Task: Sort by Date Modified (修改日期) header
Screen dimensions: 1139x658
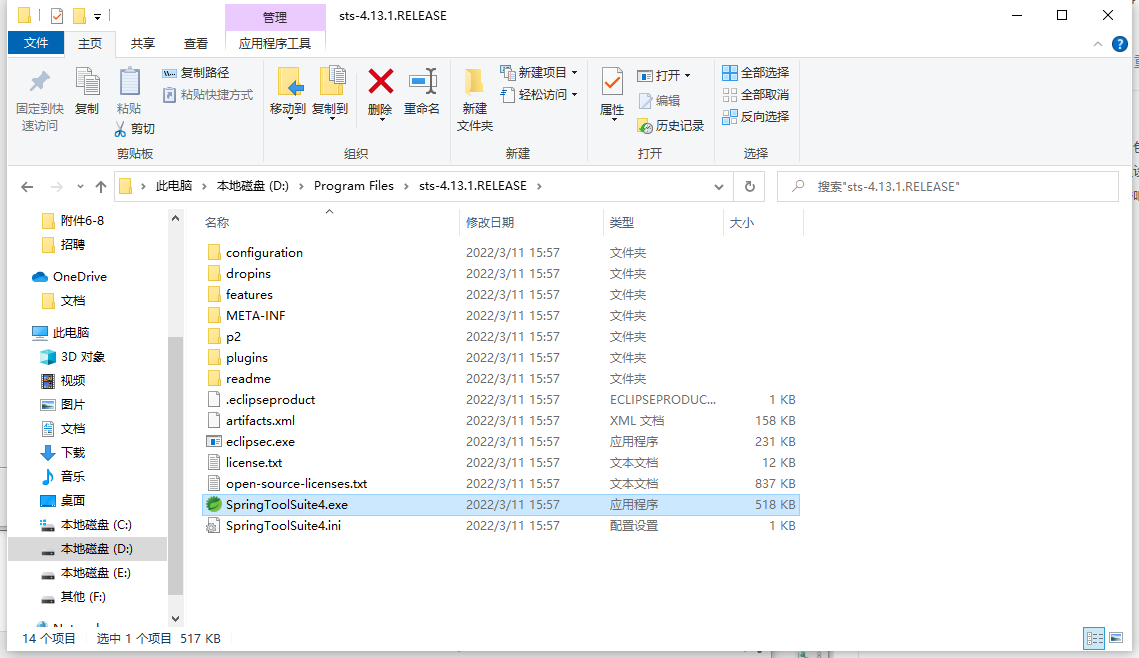Action: (x=532, y=222)
